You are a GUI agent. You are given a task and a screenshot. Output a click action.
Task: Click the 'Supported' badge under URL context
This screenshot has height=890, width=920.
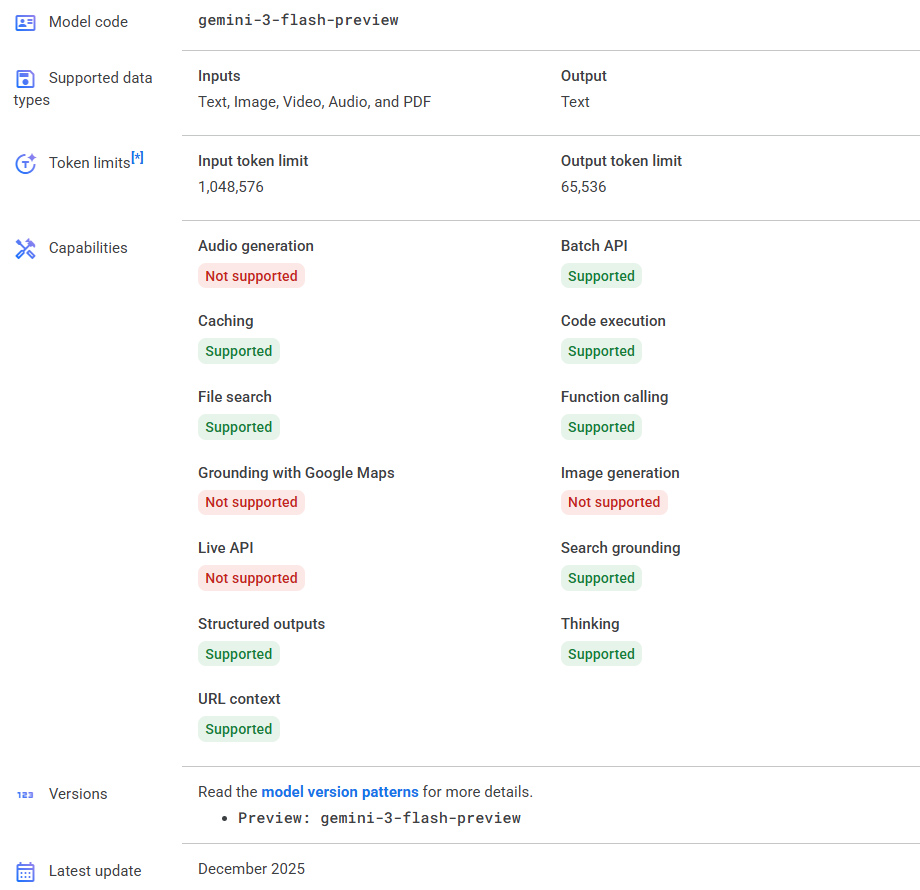[x=239, y=729]
